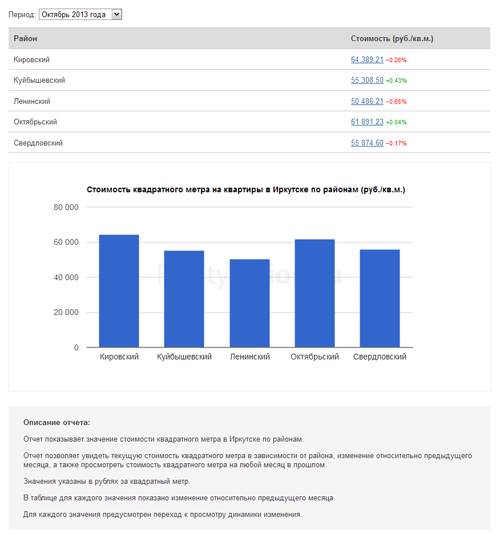Click the Район column header
The height and width of the screenshot is (538, 500).
click(25, 38)
